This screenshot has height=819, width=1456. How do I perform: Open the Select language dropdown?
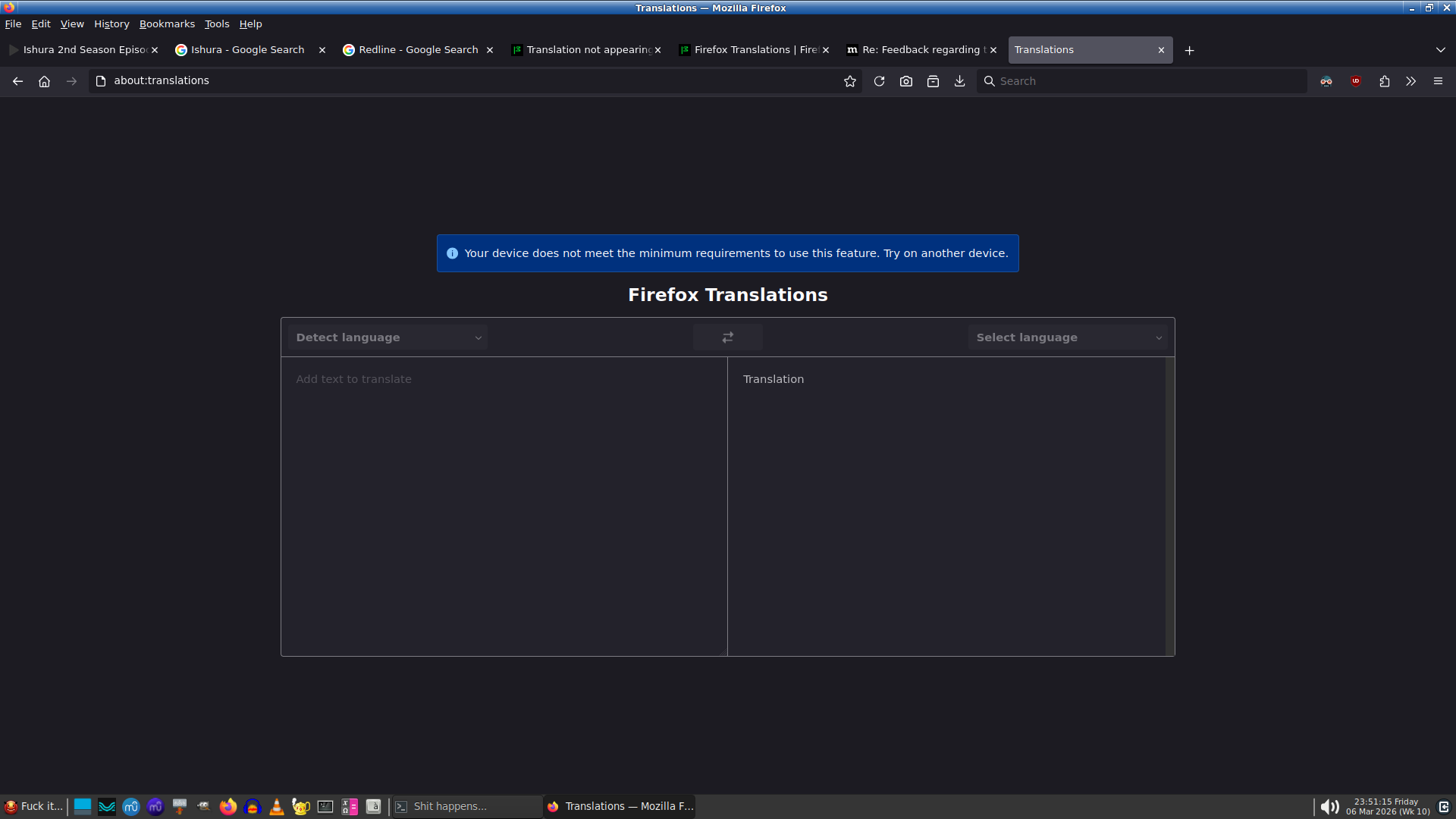tap(1068, 337)
